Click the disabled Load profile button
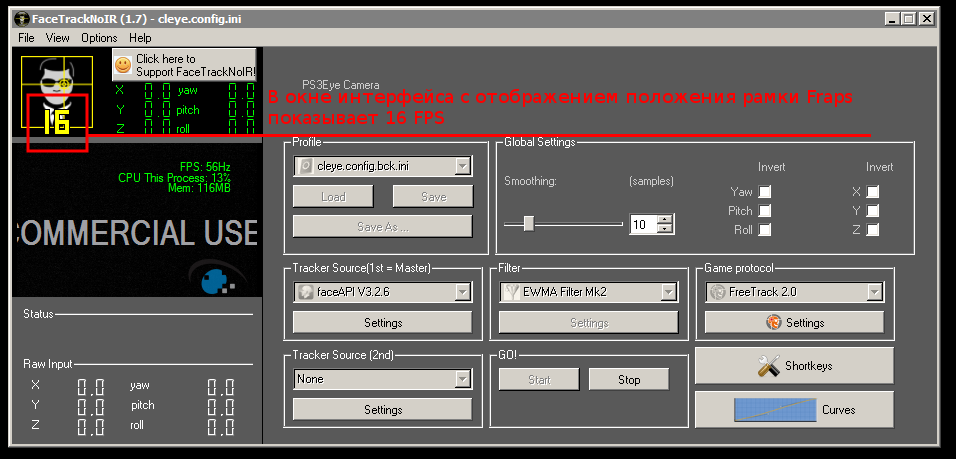The height and width of the screenshot is (459, 956). (x=333, y=197)
